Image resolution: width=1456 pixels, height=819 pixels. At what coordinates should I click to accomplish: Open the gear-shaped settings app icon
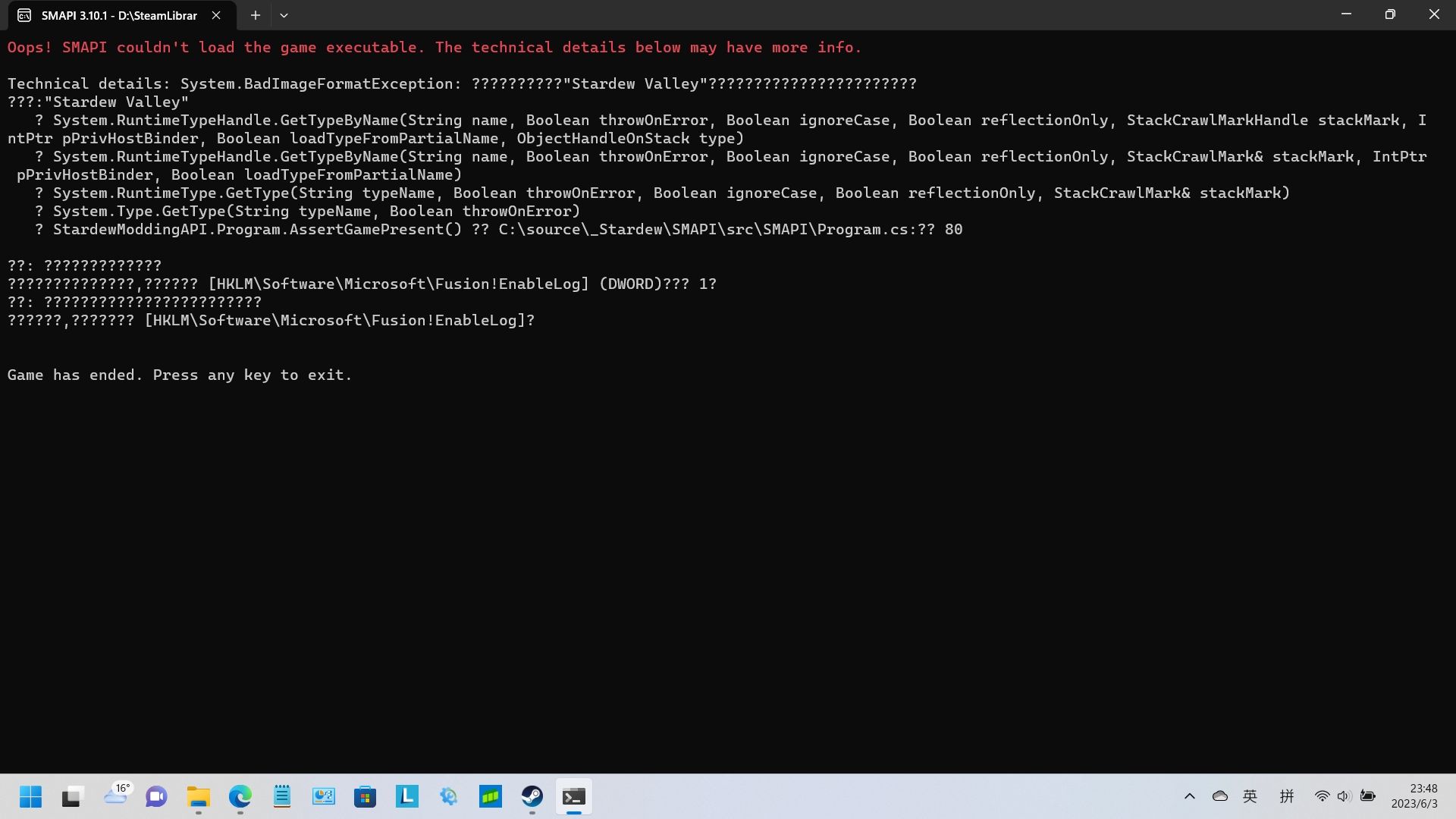[x=449, y=796]
